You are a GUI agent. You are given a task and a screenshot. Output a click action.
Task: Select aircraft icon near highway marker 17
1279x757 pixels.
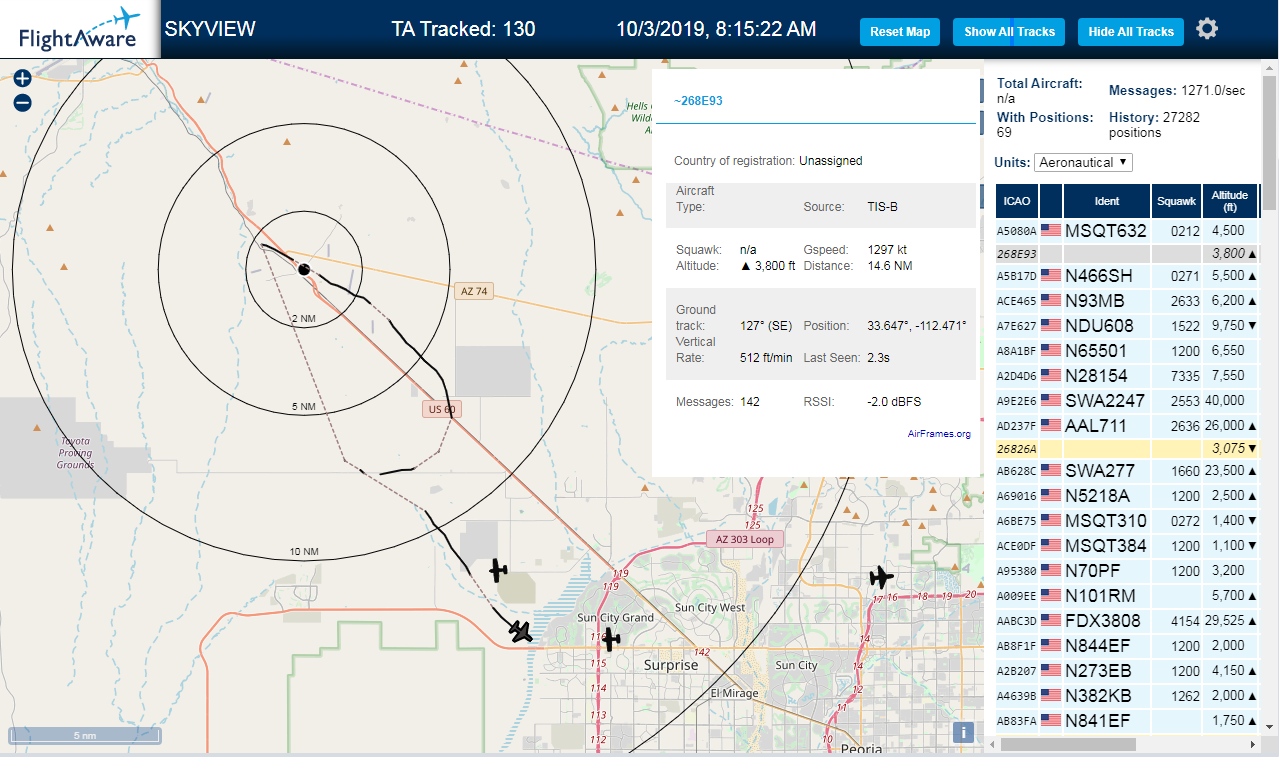[880, 577]
